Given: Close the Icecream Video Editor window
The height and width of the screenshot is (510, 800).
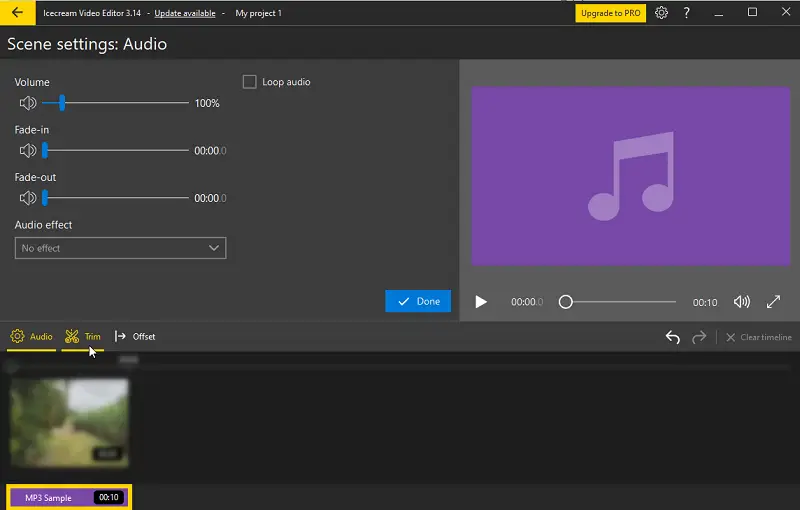Looking at the screenshot, I should 786,12.
